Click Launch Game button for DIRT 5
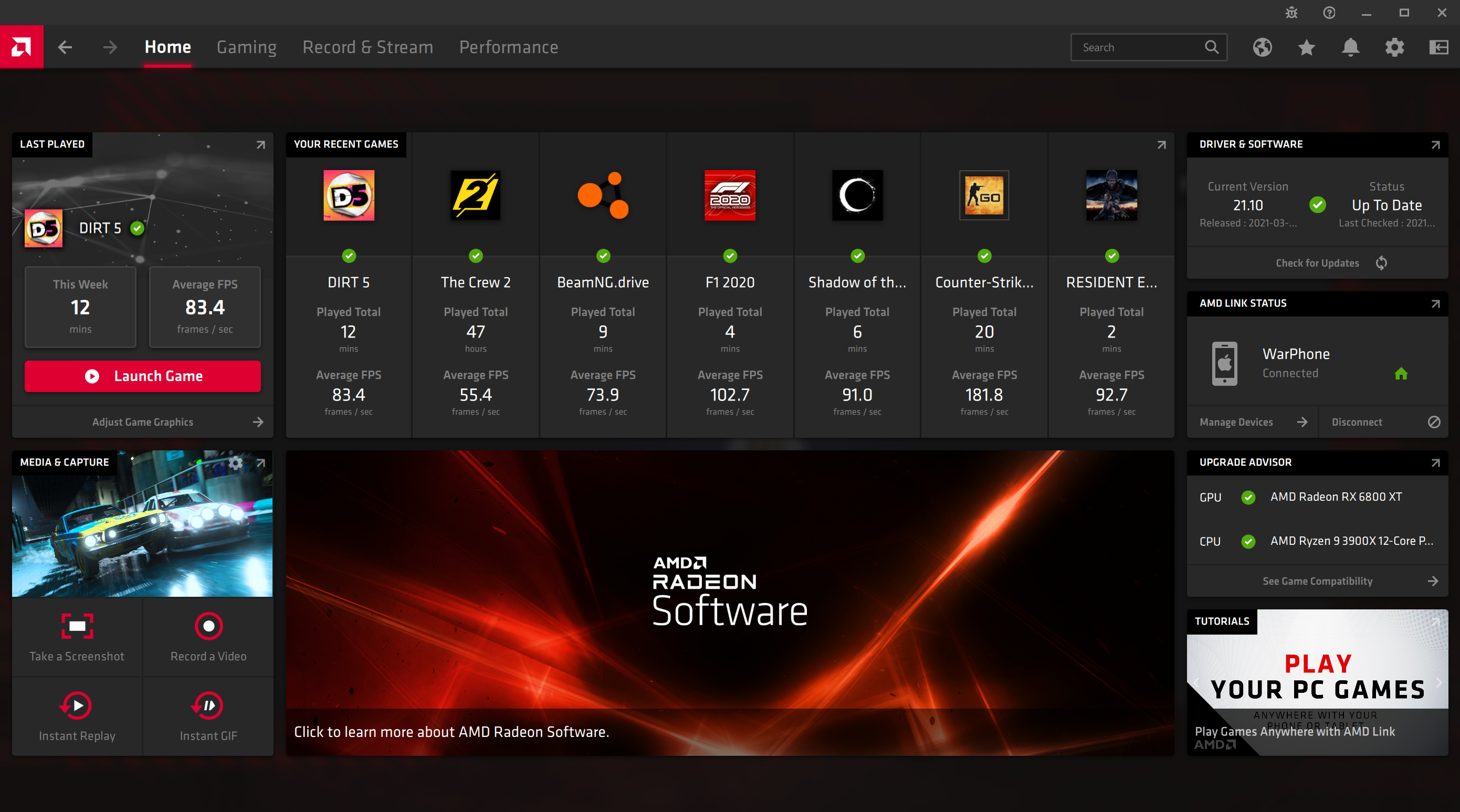This screenshot has width=1460, height=812. [x=144, y=376]
